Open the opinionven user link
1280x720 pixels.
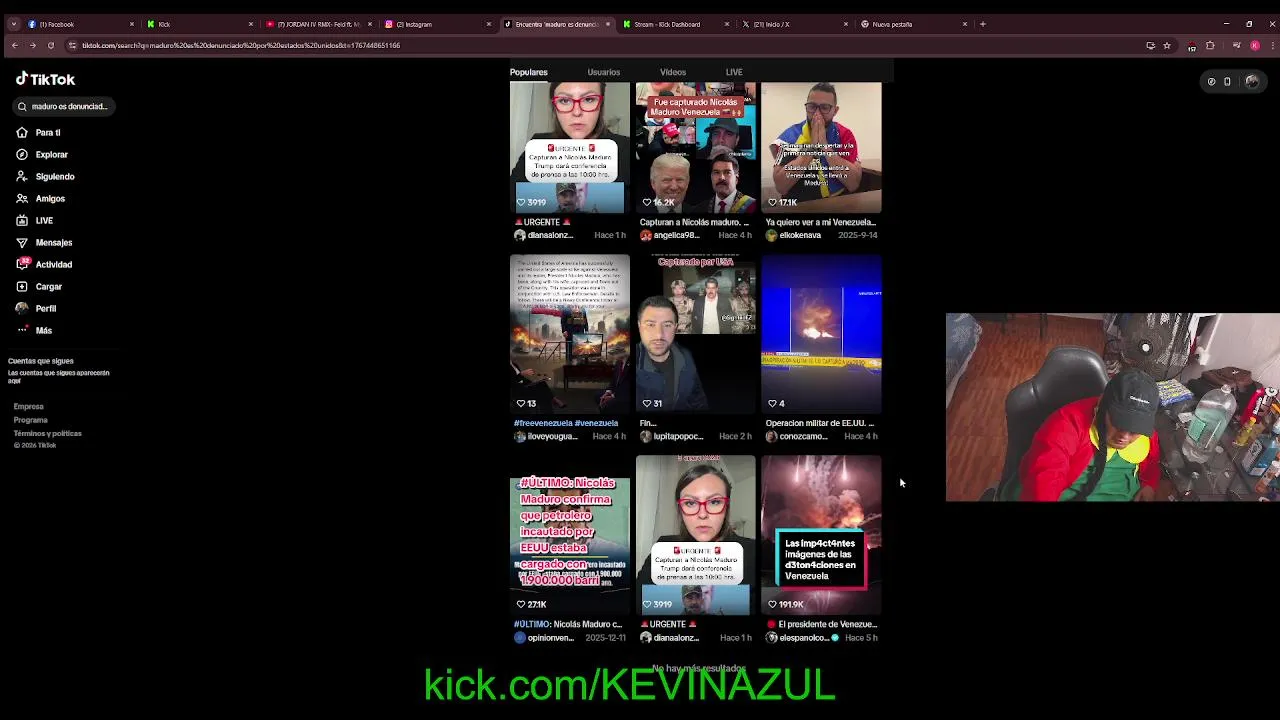point(551,637)
